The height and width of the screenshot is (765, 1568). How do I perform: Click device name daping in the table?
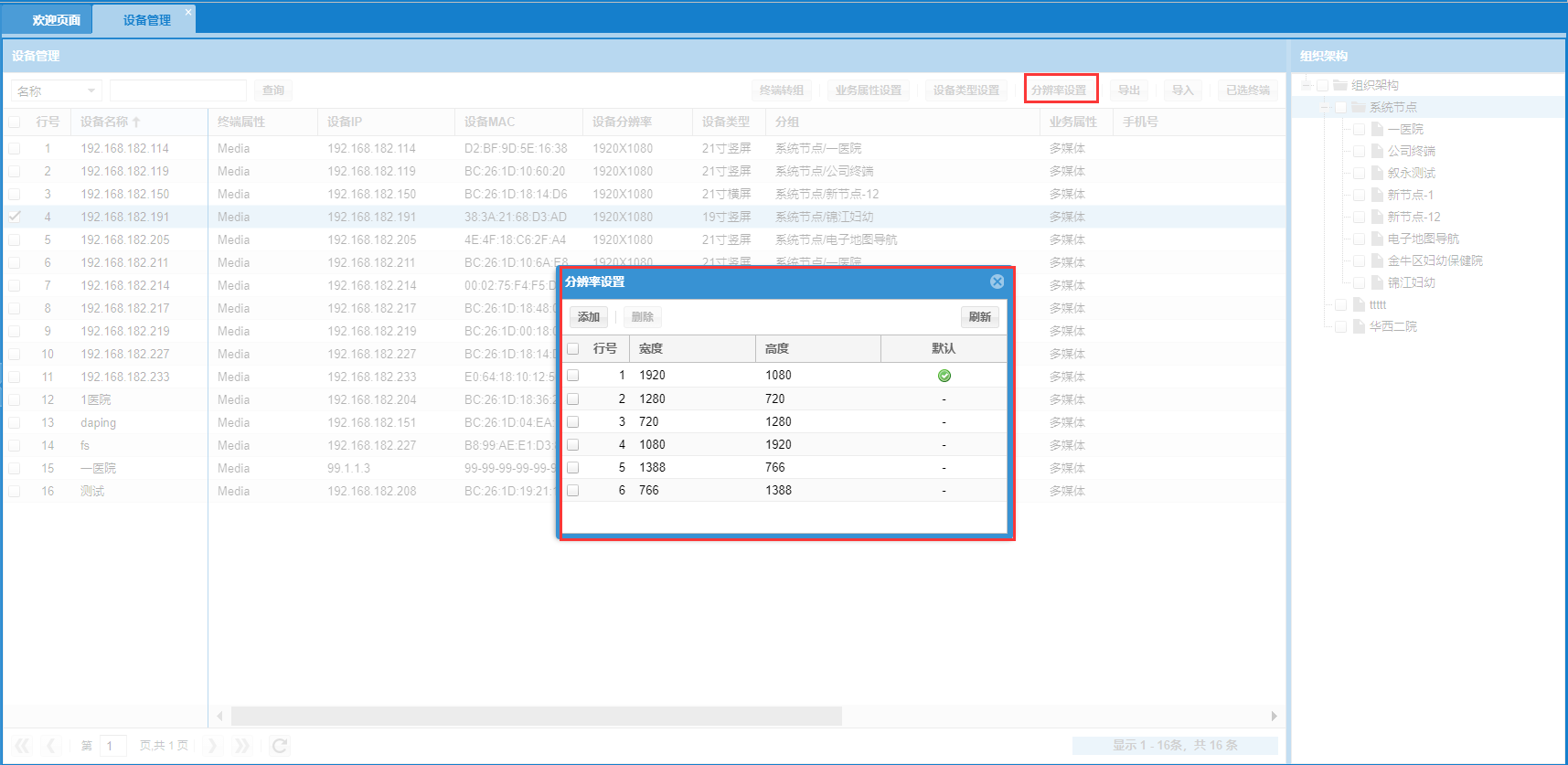(98, 423)
